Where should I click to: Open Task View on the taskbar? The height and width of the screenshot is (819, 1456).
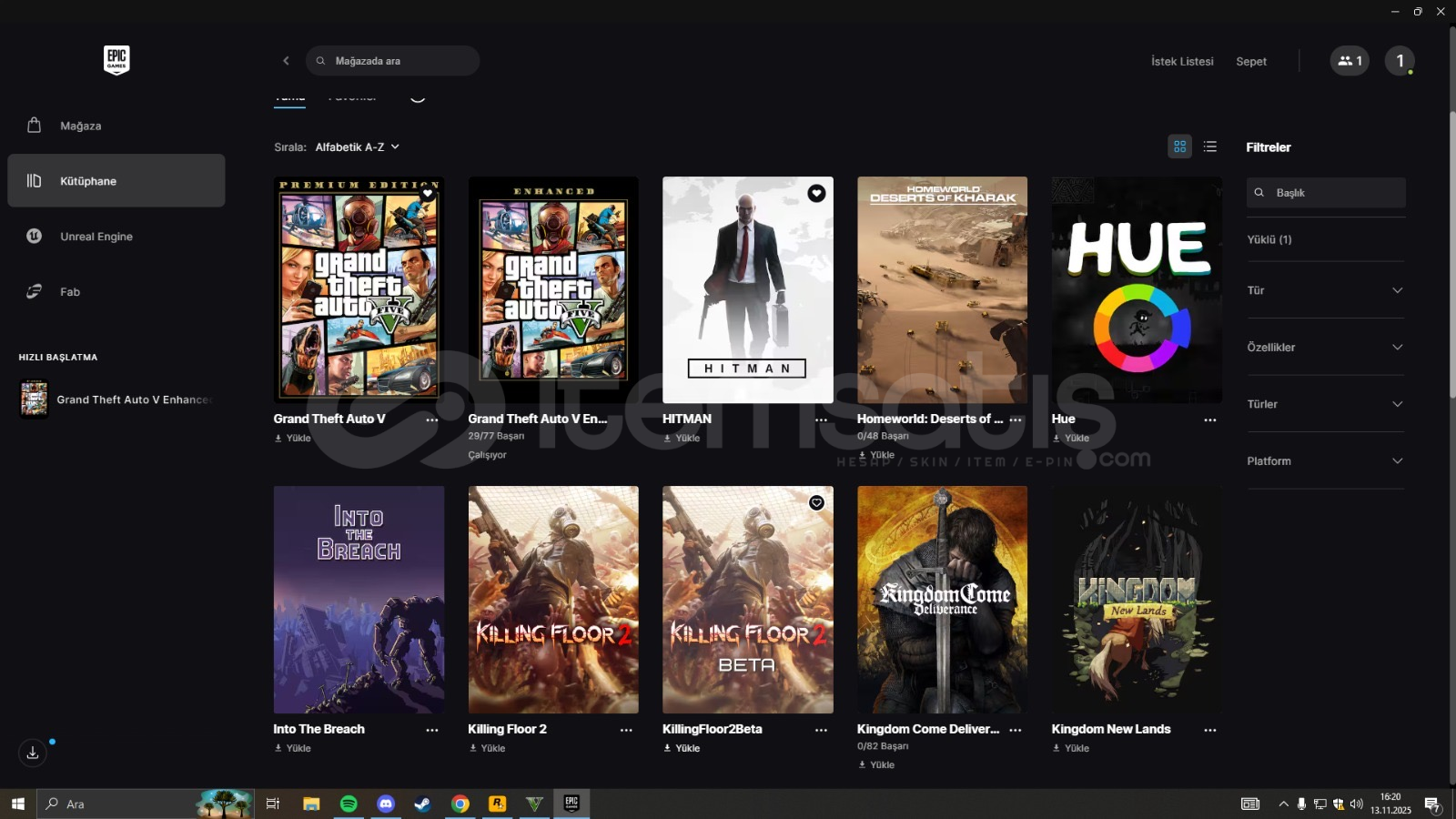[x=272, y=804]
